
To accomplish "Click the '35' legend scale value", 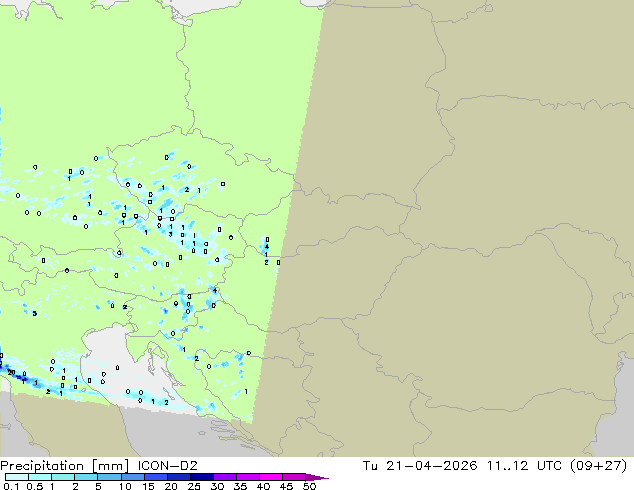I will (x=240, y=486).
